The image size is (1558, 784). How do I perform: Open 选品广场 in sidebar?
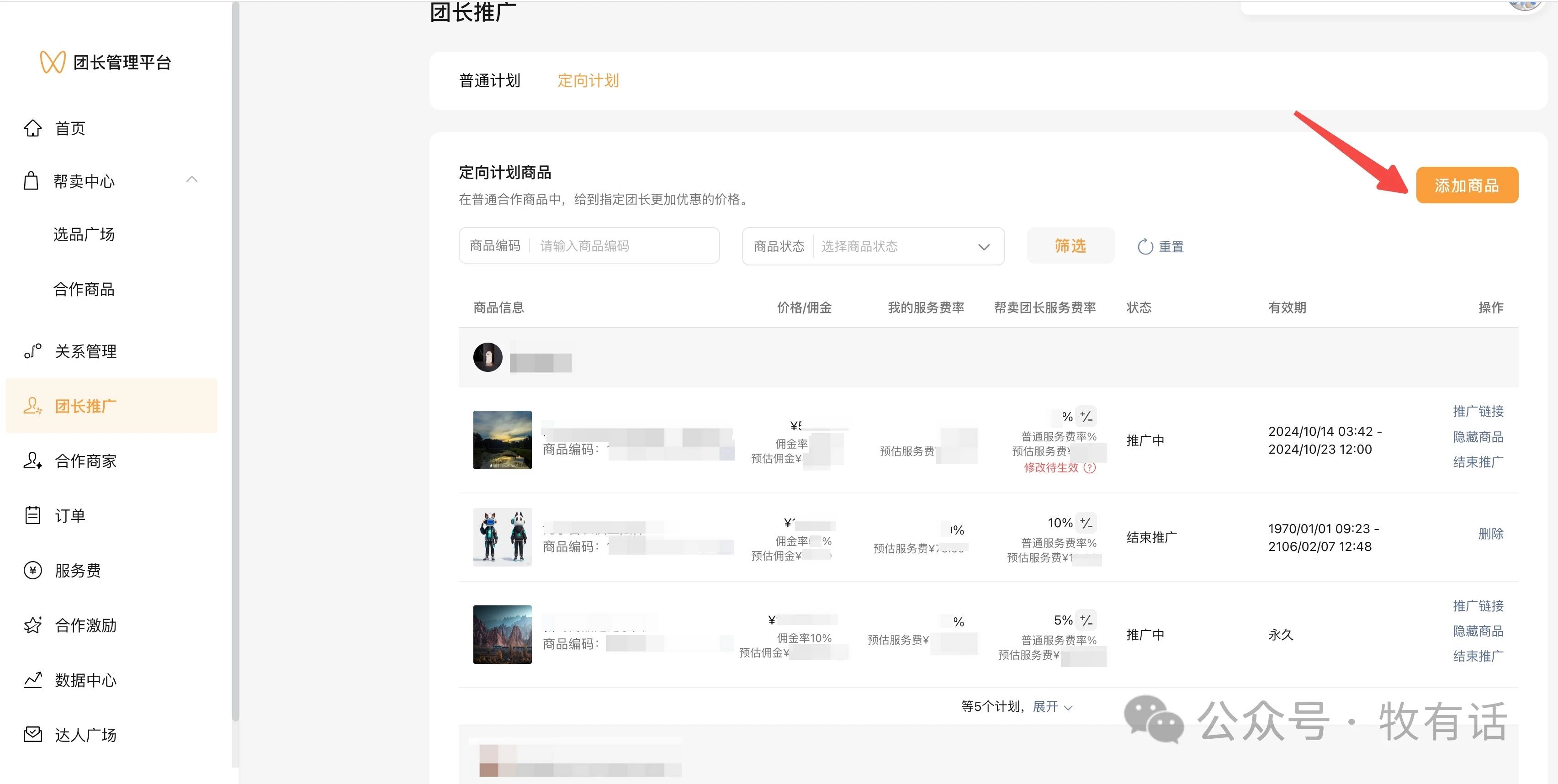pos(84,234)
